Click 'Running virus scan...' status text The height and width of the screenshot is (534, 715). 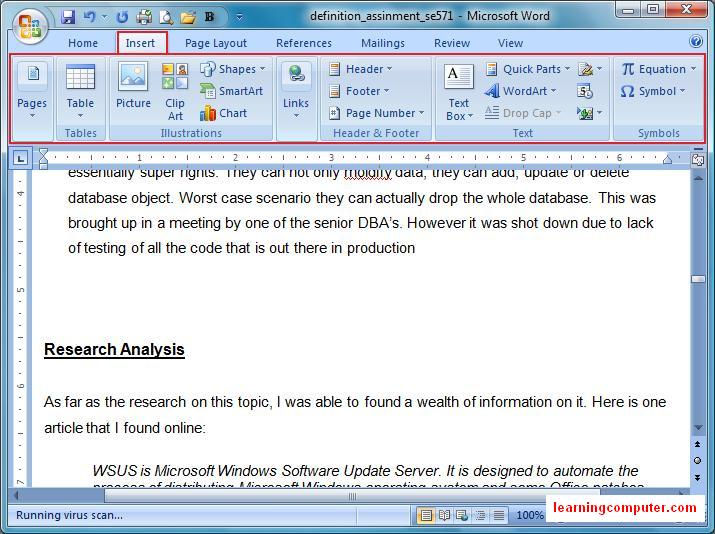[69, 515]
